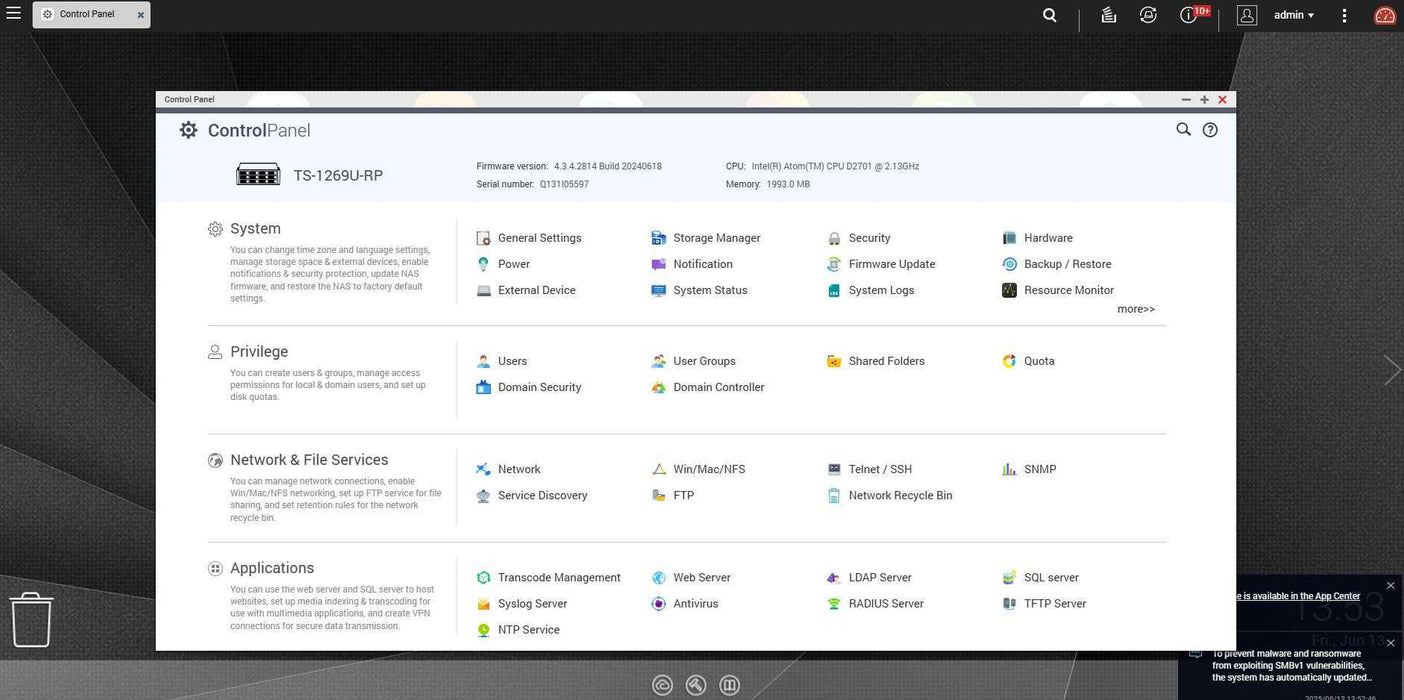Image resolution: width=1404 pixels, height=700 pixels.
Task: Open Storage Manager
Action: 705,238
